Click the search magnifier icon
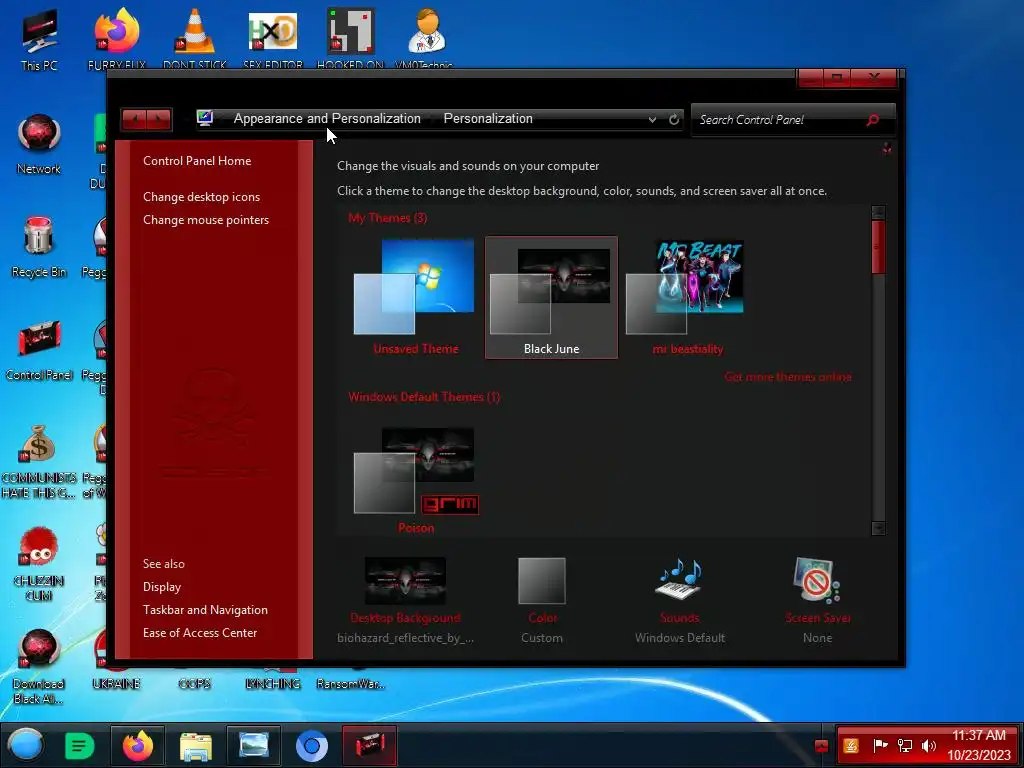1024x768 pixels. [x=872, y=120]
